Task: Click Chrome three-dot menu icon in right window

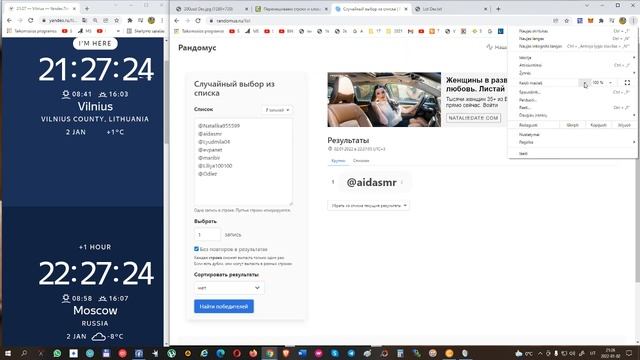Action: tap(633, 20)
